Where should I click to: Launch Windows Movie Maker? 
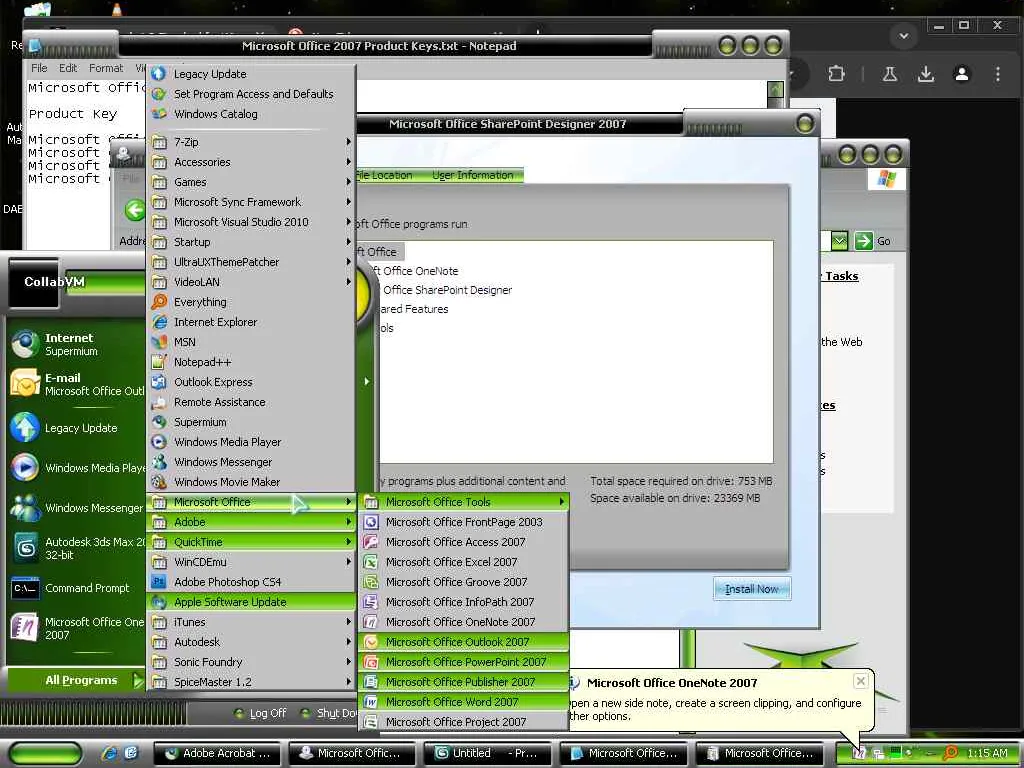point(251,482)
